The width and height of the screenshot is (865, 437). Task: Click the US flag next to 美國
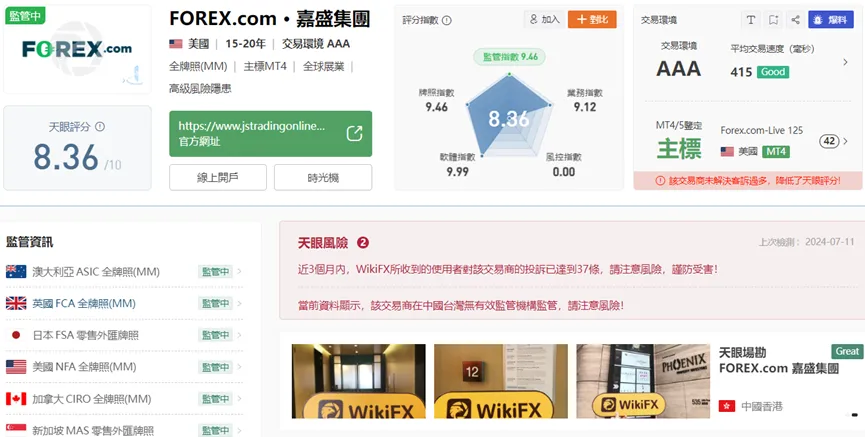tap(175, 44)
